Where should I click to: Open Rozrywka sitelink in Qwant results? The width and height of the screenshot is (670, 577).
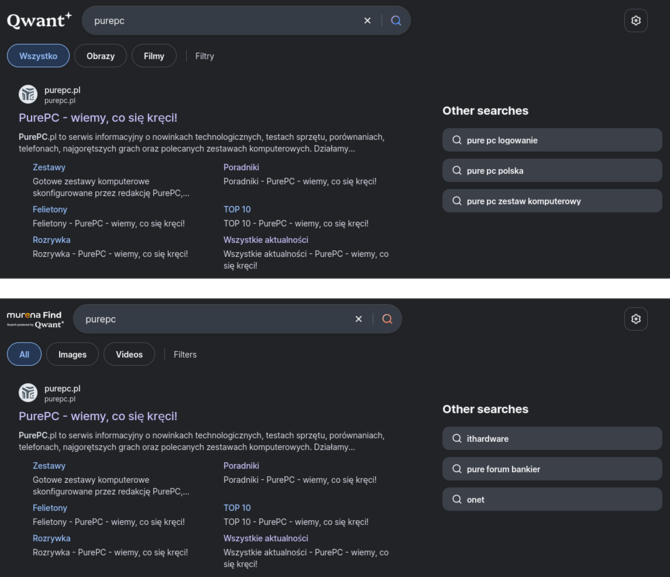coord(52,240)
